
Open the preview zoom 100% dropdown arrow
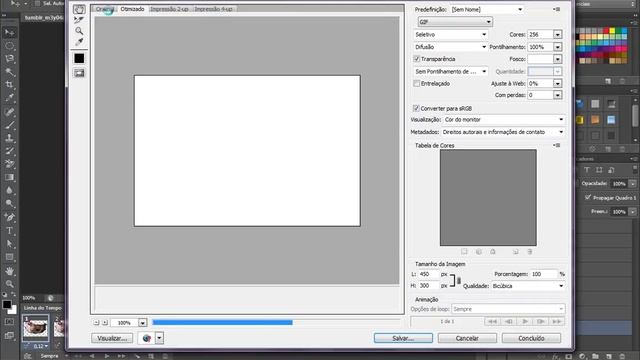click(x=142, y=323)
